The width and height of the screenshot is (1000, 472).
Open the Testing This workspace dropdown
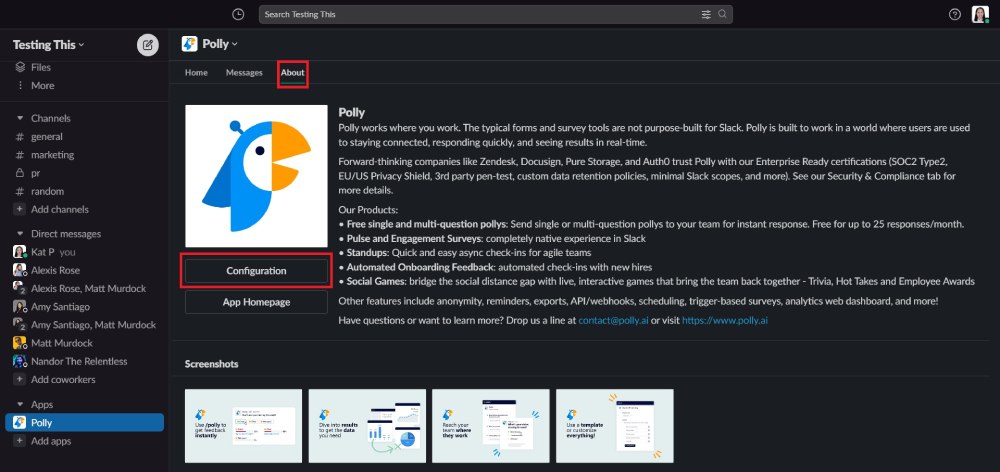coord(48,44)
